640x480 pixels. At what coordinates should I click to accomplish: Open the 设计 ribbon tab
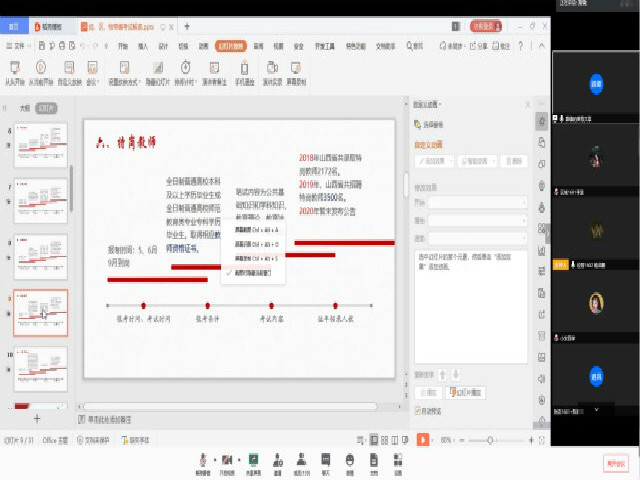coord(163,46)
